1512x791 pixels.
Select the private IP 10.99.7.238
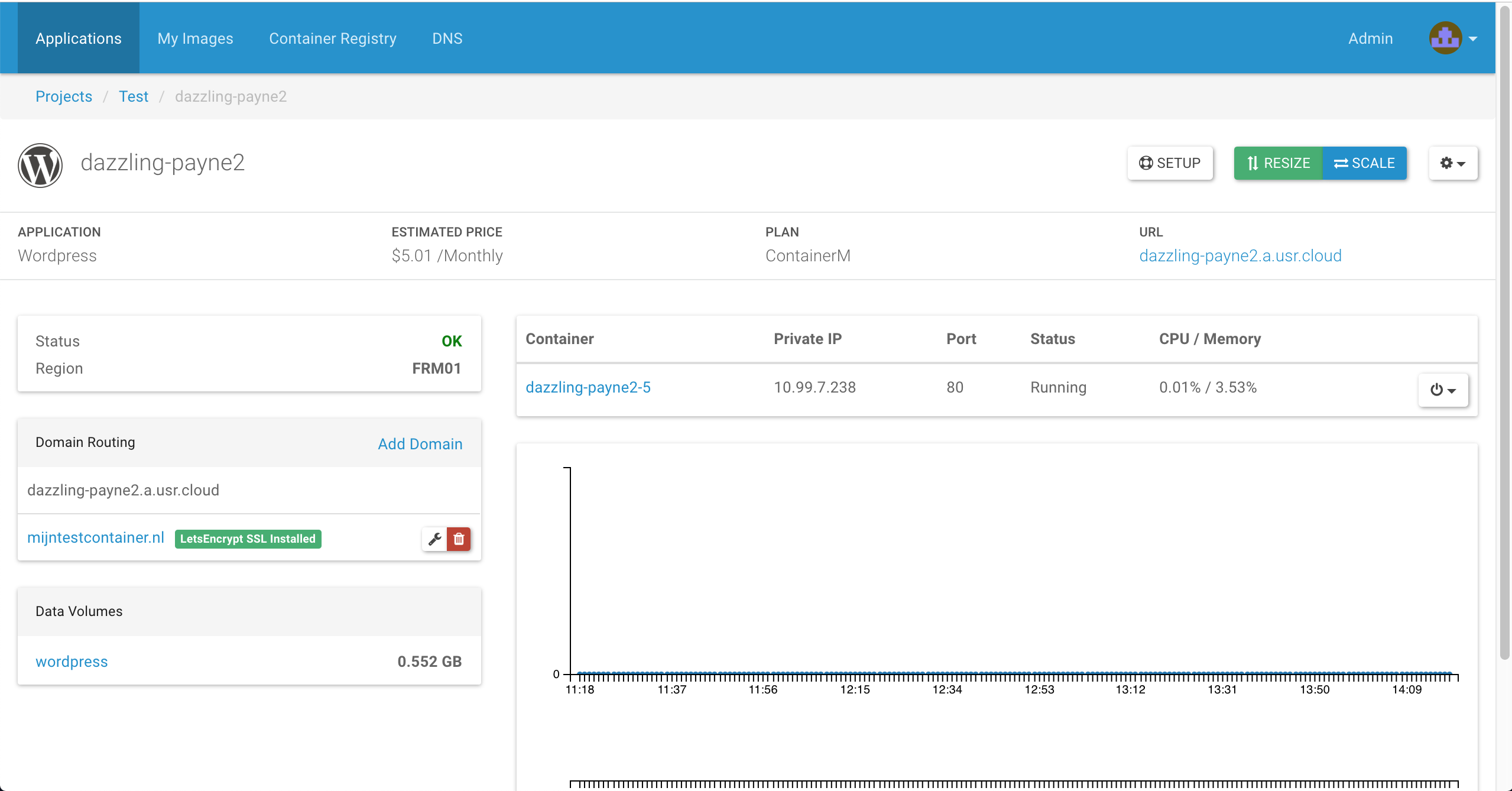click(x=815, y=387)
